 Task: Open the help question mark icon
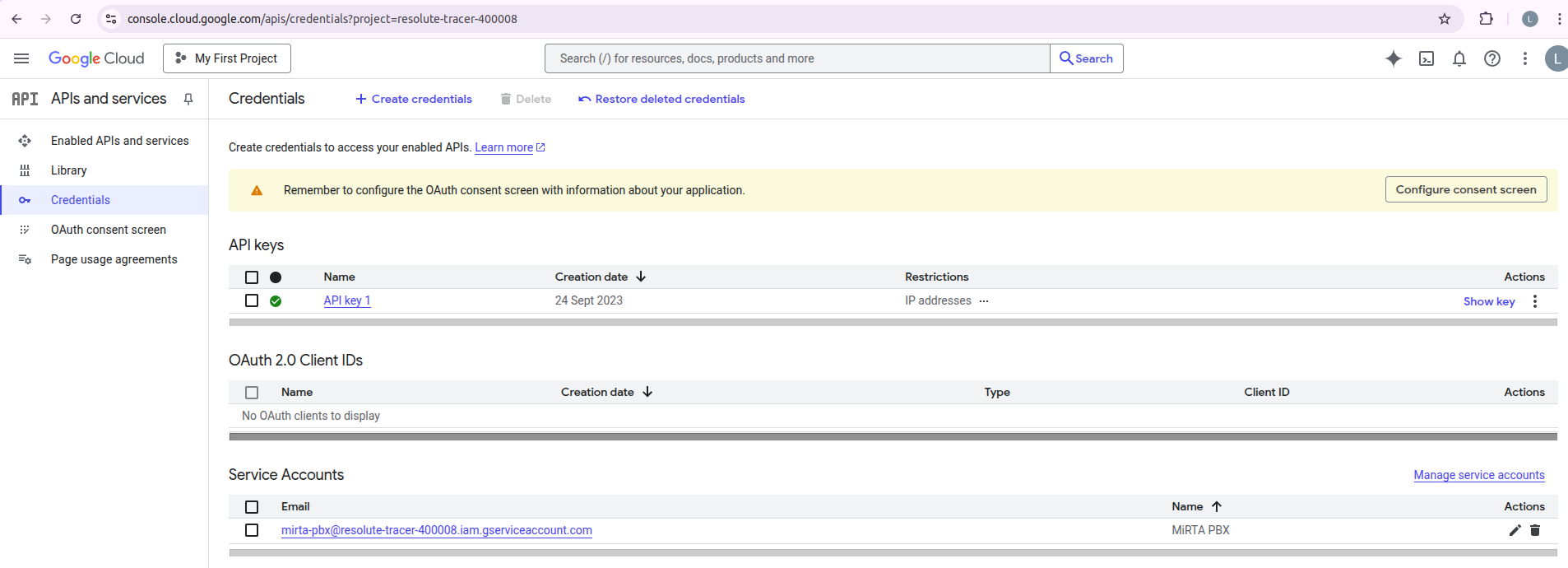1491,58
